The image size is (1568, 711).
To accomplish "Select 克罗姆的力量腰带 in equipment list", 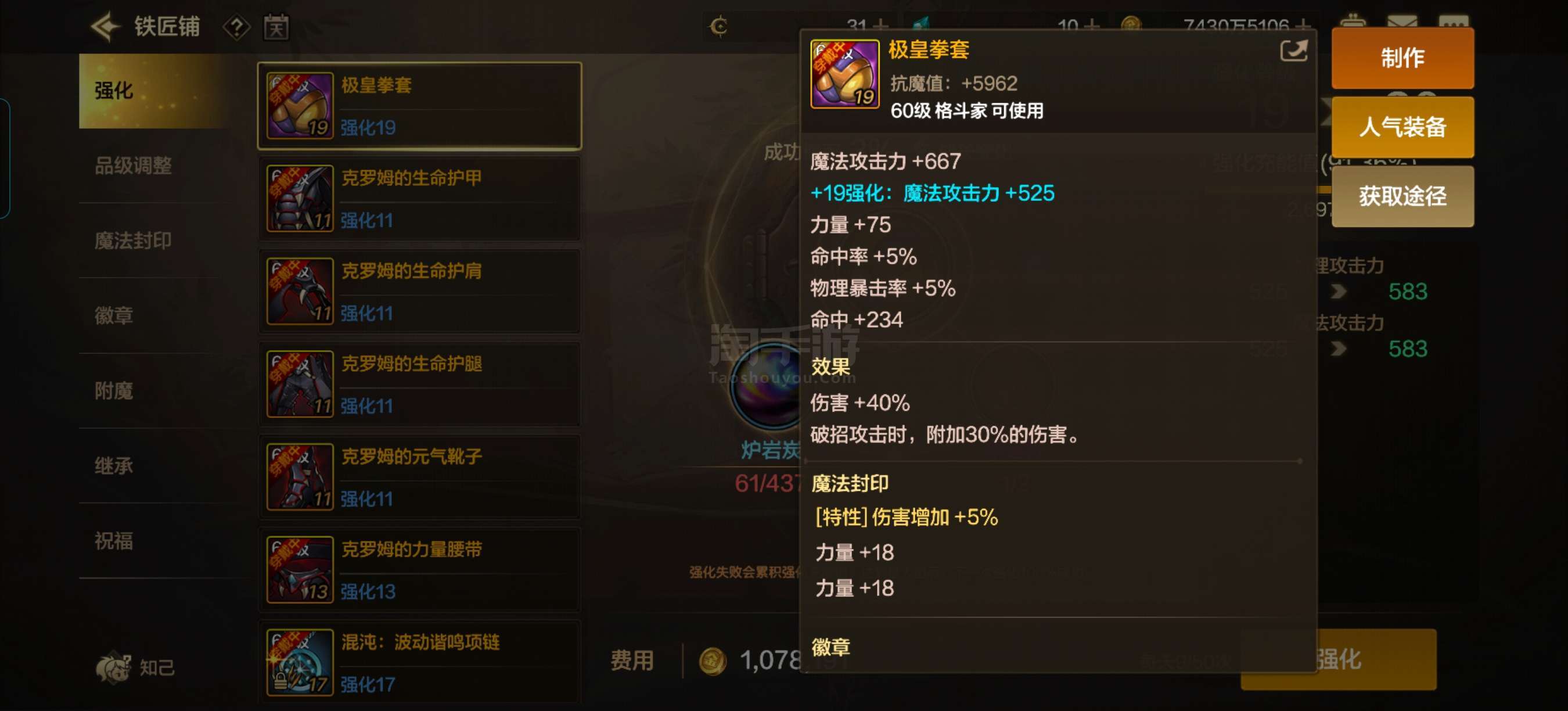I will 419,569.
